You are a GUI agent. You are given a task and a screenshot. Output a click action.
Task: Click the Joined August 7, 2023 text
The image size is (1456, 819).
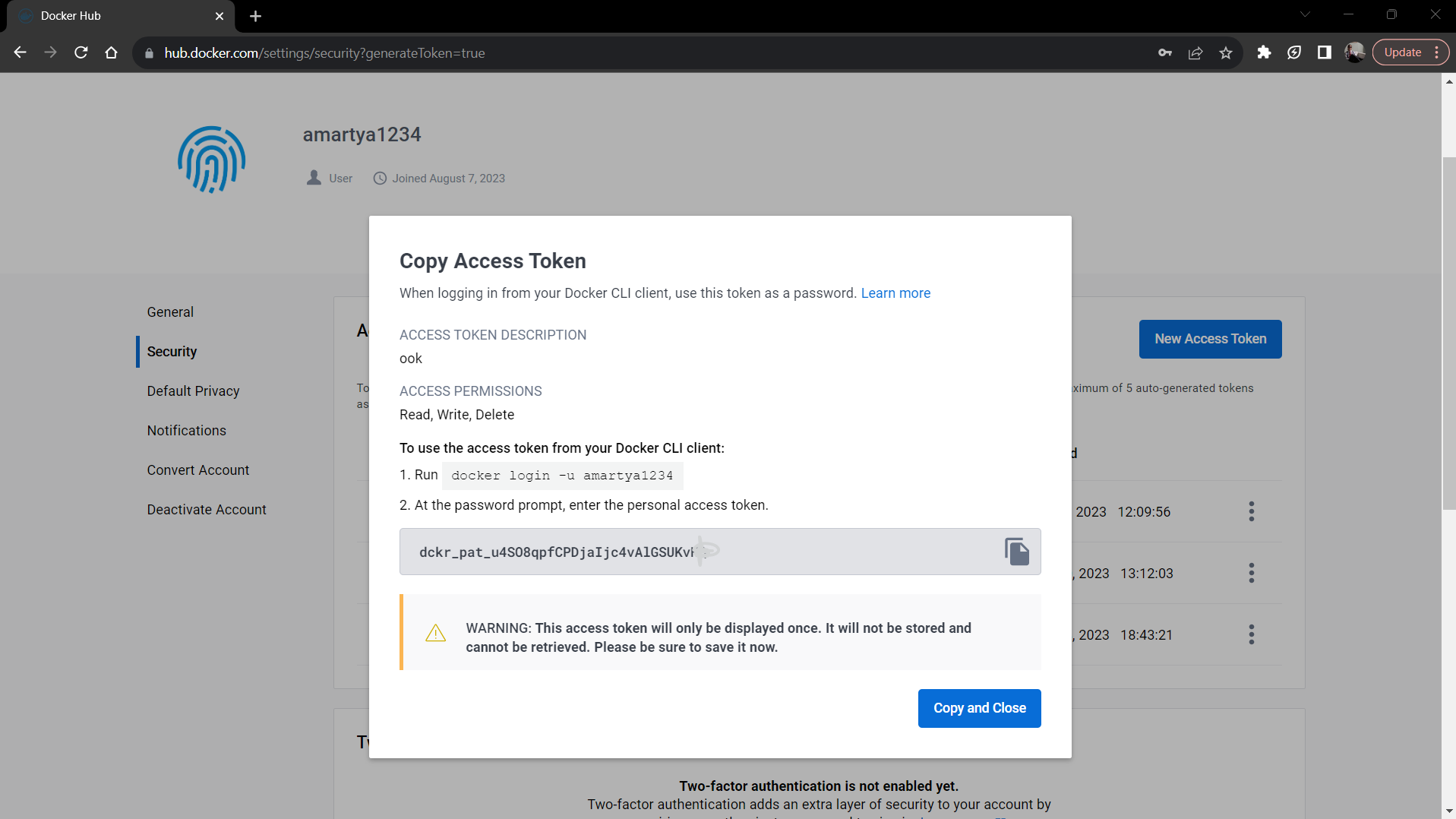pyautogui.click(x=448, y=179)
